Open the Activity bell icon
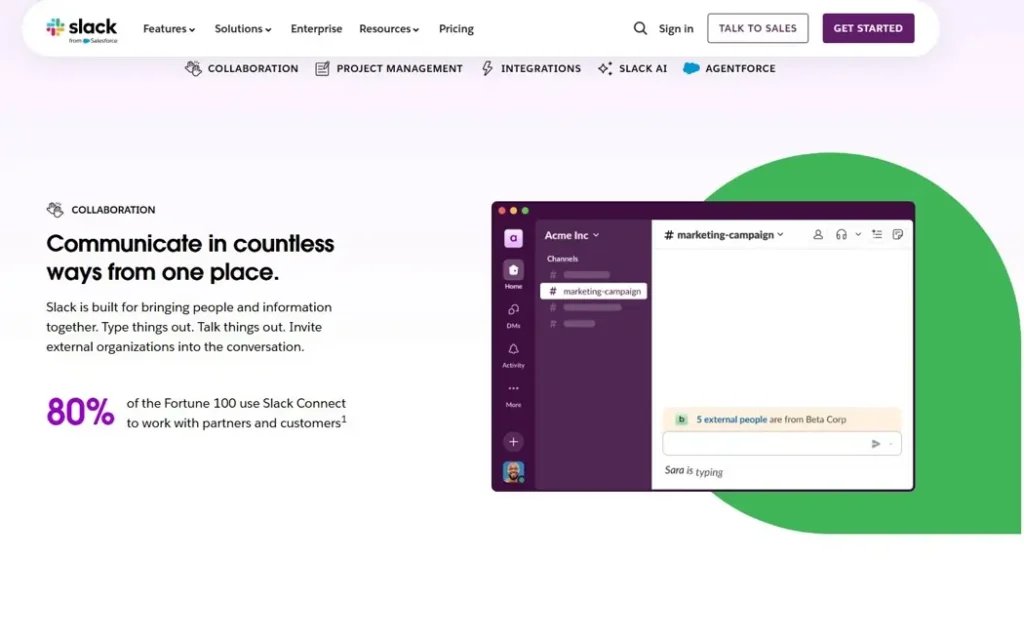 pyautogui.click(x=513, y=349)
